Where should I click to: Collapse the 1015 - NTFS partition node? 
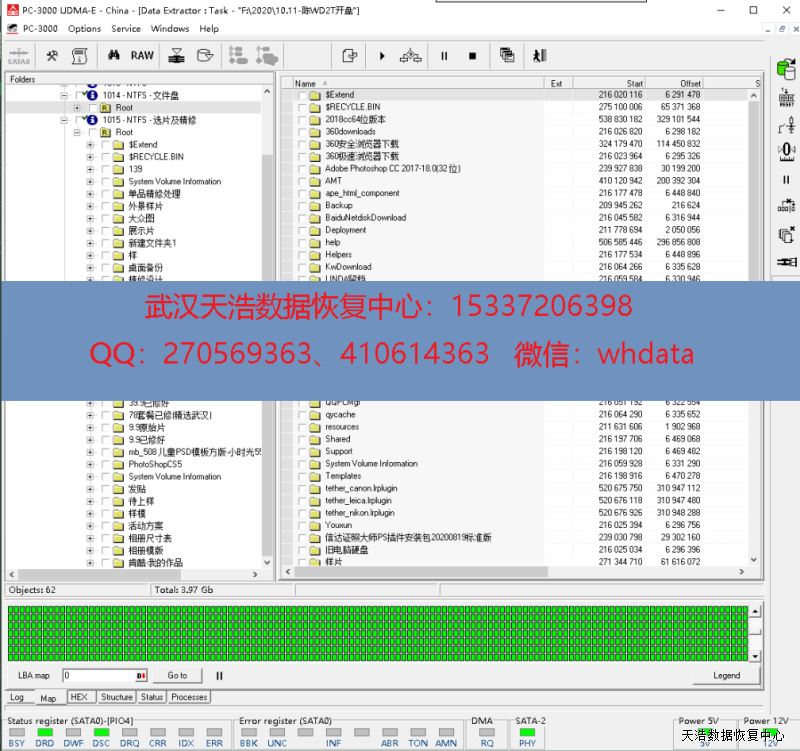coord(64,120)
